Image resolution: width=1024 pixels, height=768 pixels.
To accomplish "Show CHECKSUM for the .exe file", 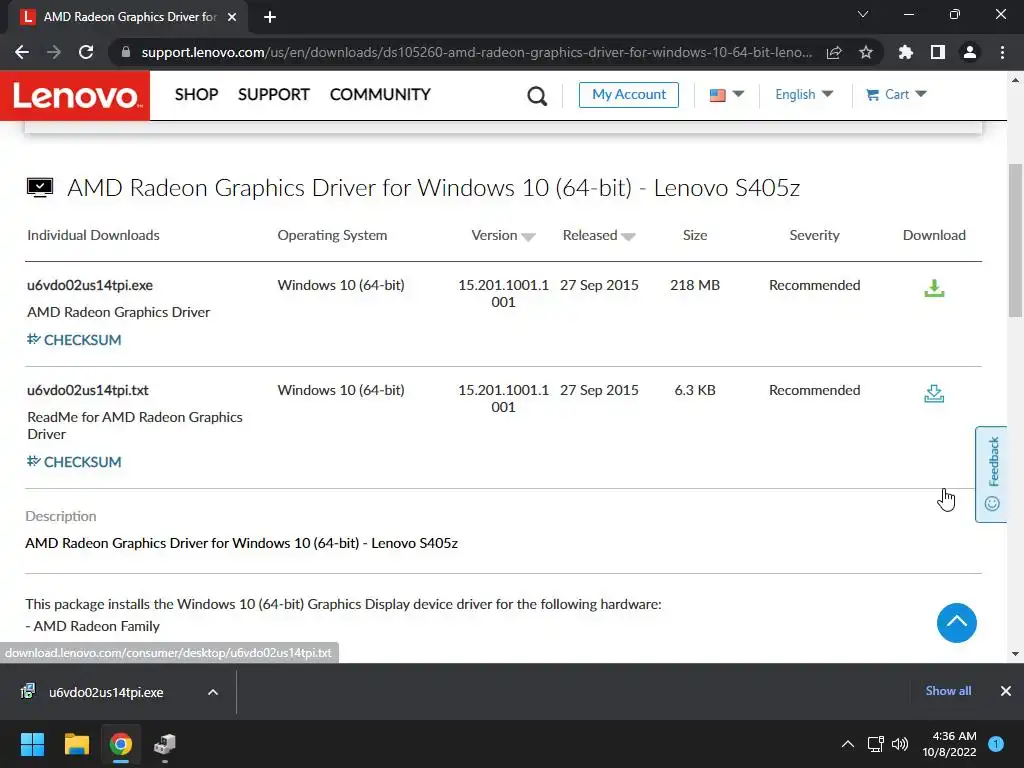I will pyautogui.click(x=74, y=340).
